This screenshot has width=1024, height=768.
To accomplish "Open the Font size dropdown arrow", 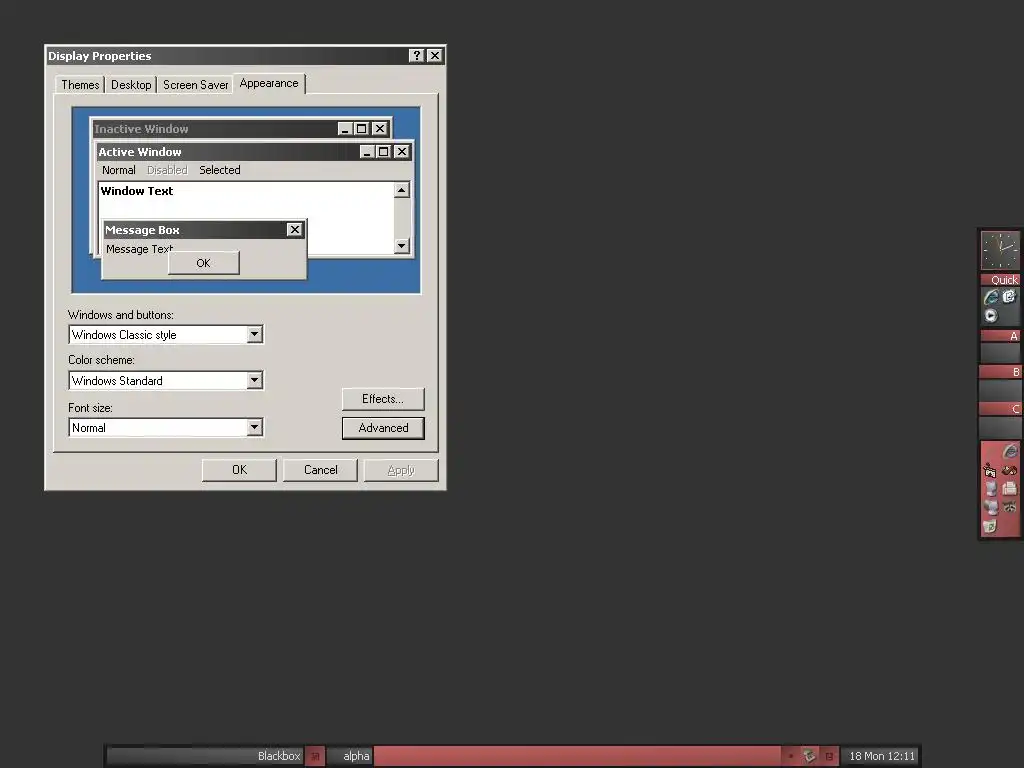I will point(254,427).
